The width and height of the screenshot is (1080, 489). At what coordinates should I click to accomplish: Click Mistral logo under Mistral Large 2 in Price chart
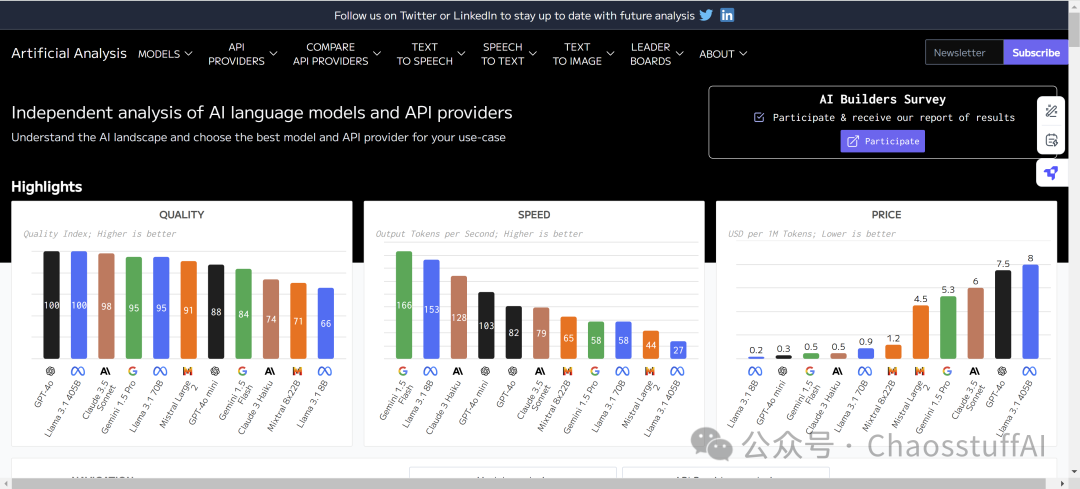click(921, 370)
